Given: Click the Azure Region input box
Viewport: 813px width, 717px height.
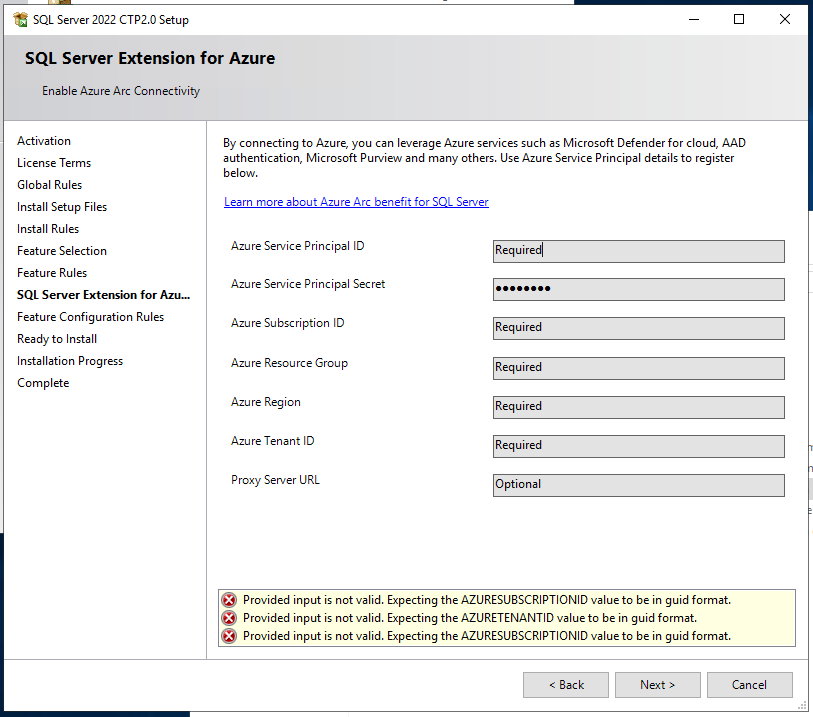Looking at the screenshot, I should (638, 406).
